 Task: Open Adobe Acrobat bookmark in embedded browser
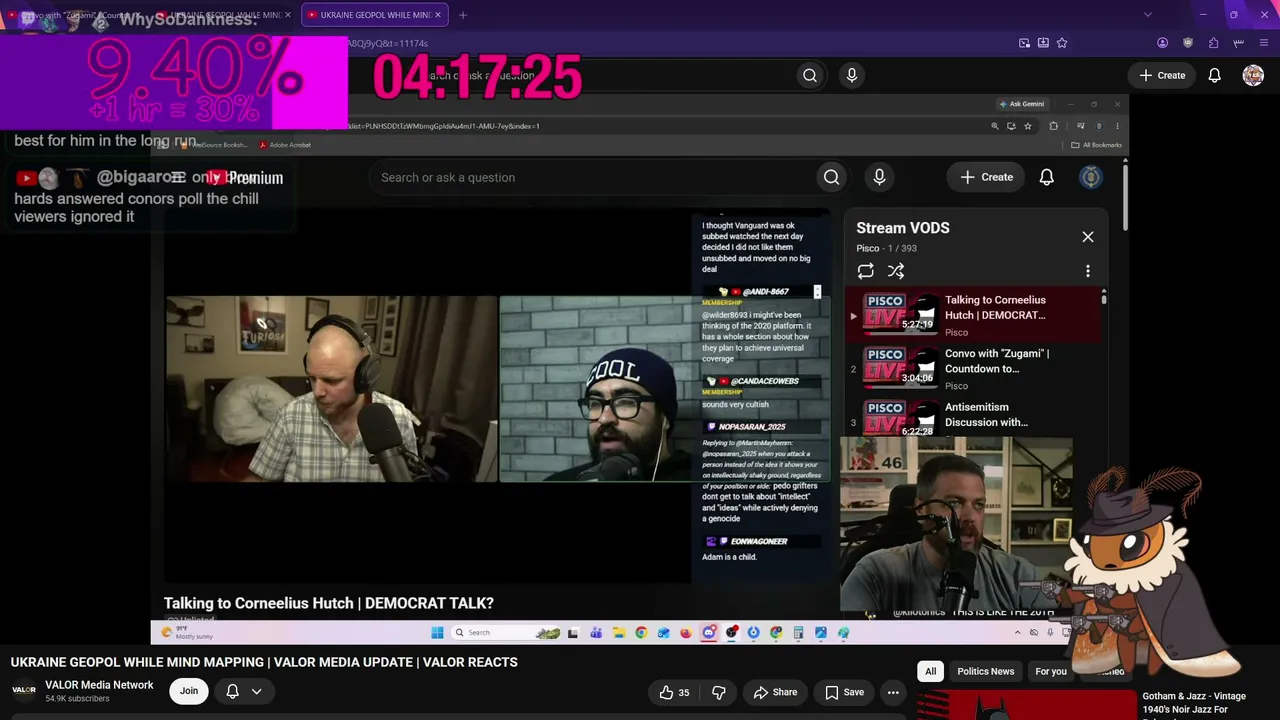pos(285,145)
